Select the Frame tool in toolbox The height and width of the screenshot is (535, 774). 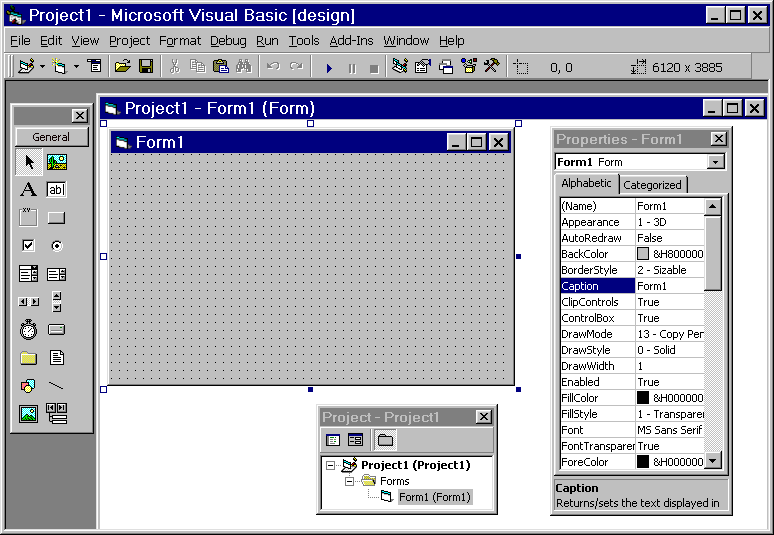coord(29,217)
